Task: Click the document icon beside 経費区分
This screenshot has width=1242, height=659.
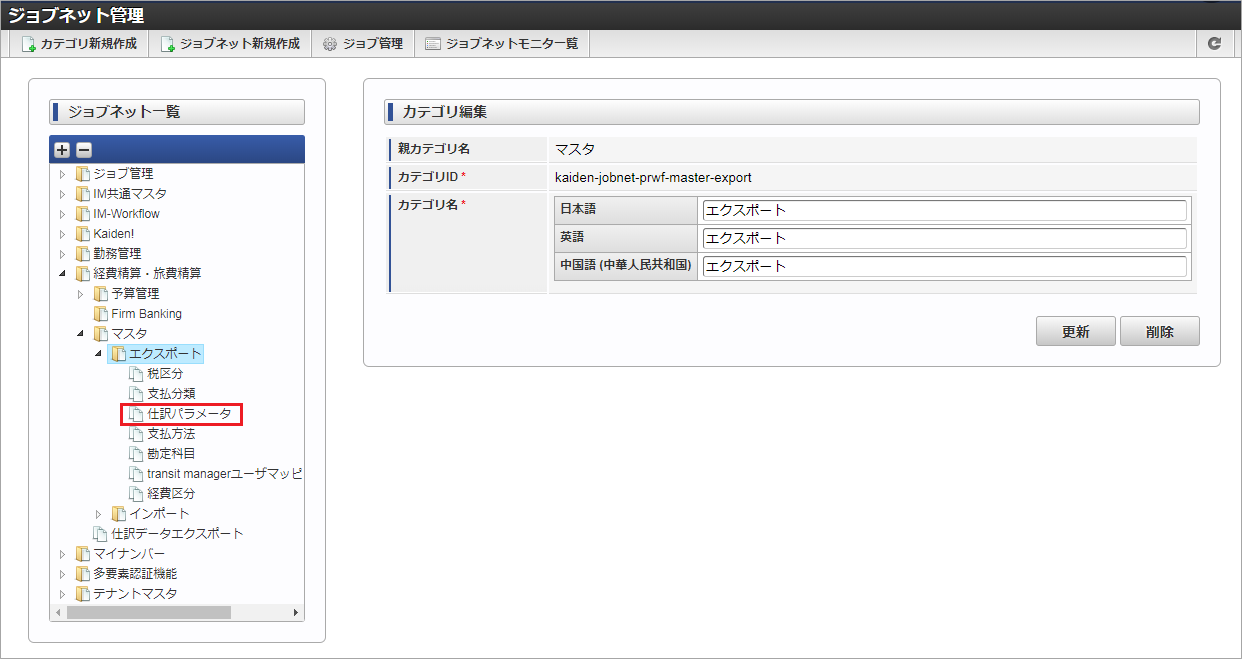Action: point(137,494)
